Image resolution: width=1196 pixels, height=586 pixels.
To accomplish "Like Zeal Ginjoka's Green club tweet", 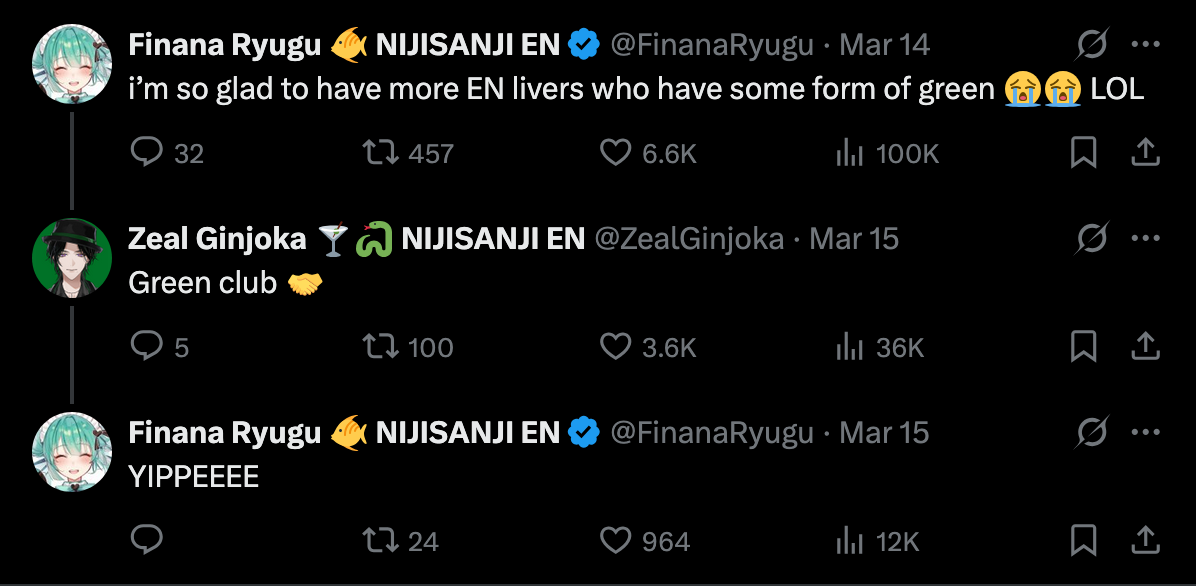I will point(615,347).
